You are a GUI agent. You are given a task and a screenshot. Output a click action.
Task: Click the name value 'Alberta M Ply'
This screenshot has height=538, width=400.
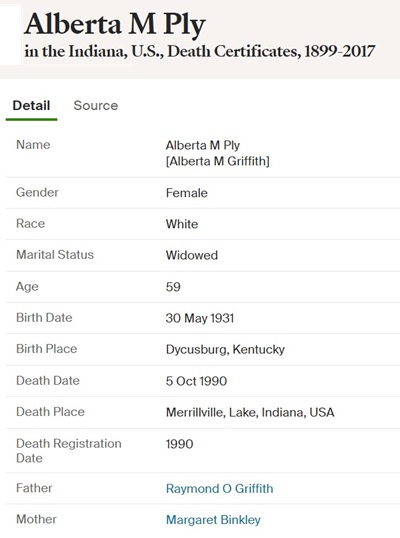203,145
